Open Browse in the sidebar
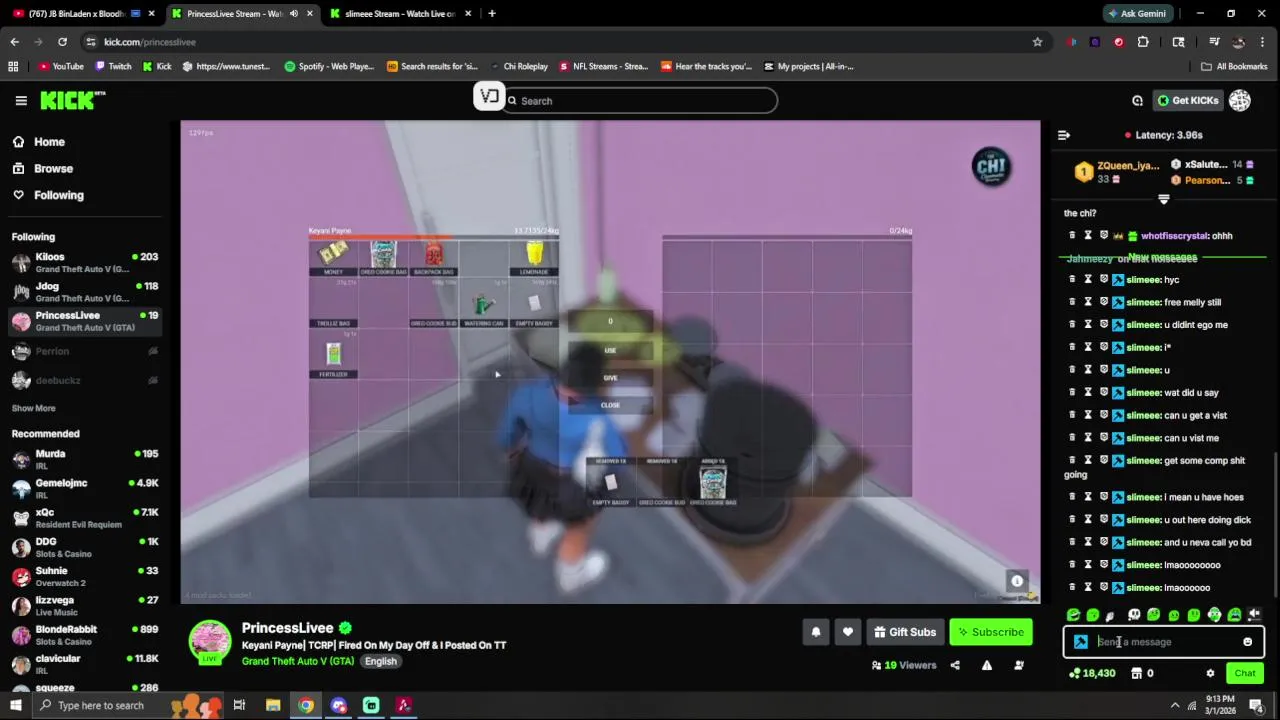The height and width of the screenshot is (720, 1280). [53, 168]
